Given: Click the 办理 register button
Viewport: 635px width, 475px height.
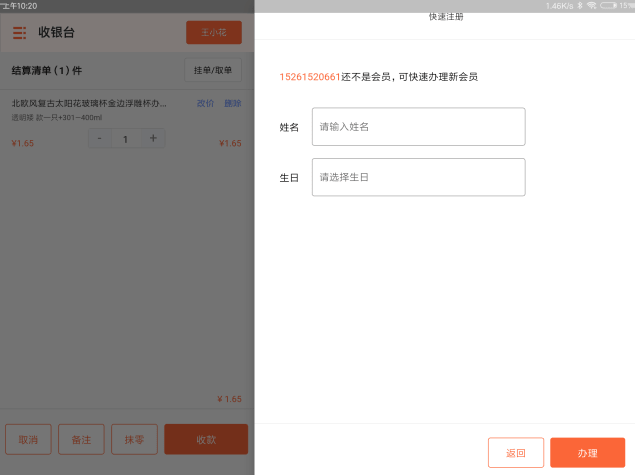Looking at the screenshot, I should 588,453.
